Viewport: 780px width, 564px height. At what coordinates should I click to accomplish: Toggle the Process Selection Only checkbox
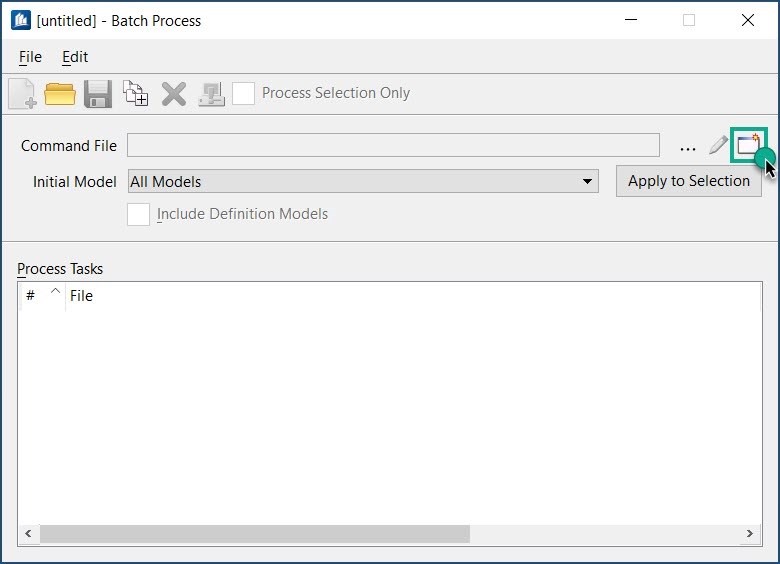click(243, 93)
